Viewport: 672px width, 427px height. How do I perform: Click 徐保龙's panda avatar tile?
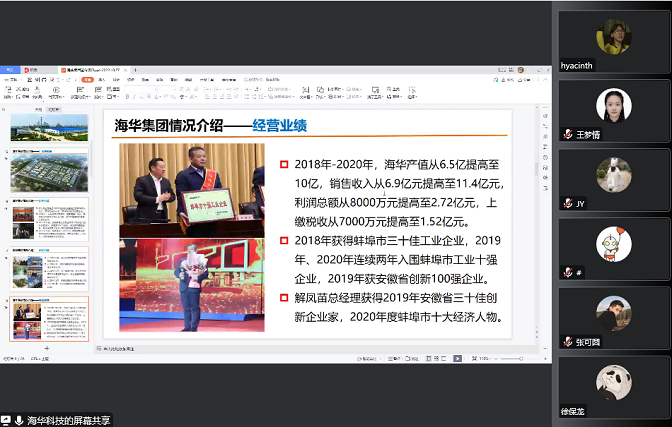point(613,383)
